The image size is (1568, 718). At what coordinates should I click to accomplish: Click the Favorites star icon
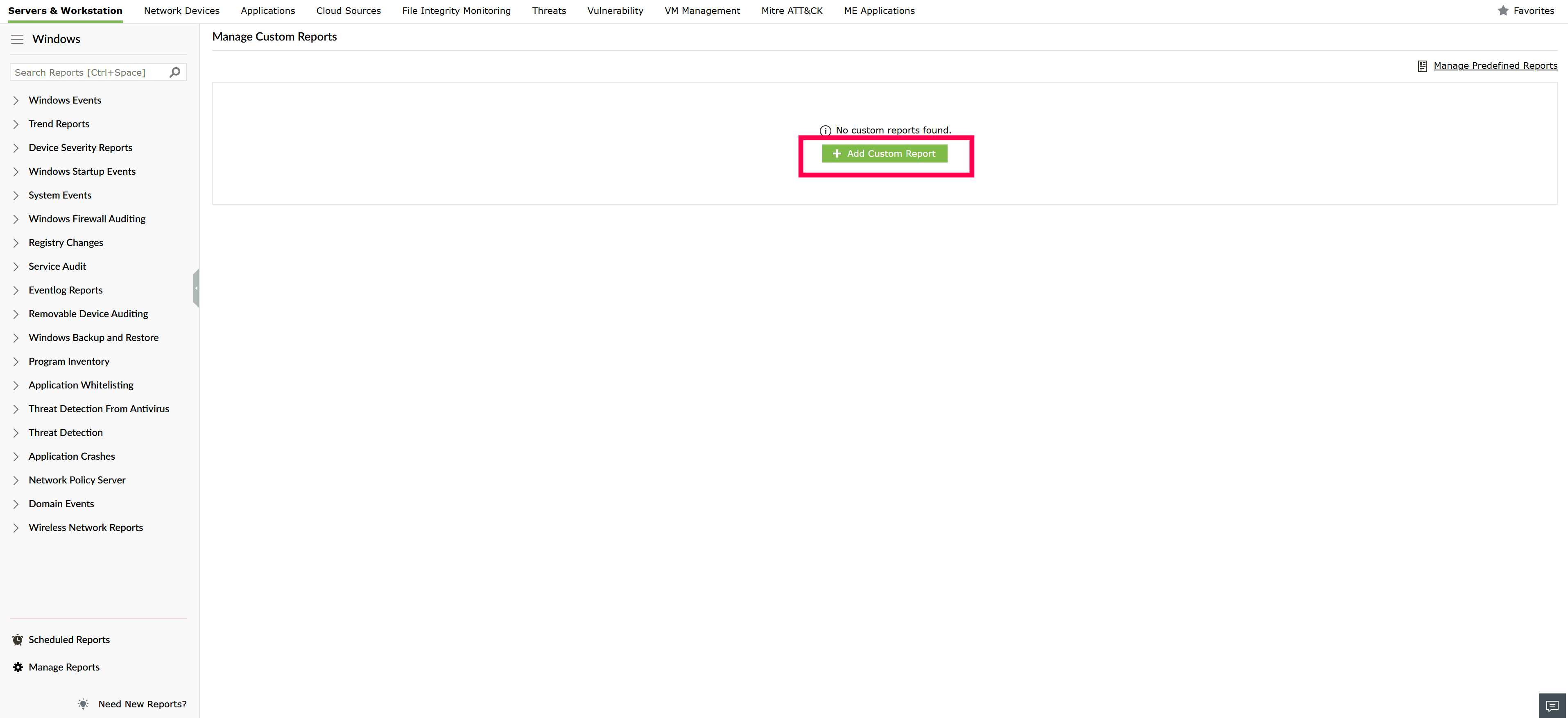click(1503, 10)
